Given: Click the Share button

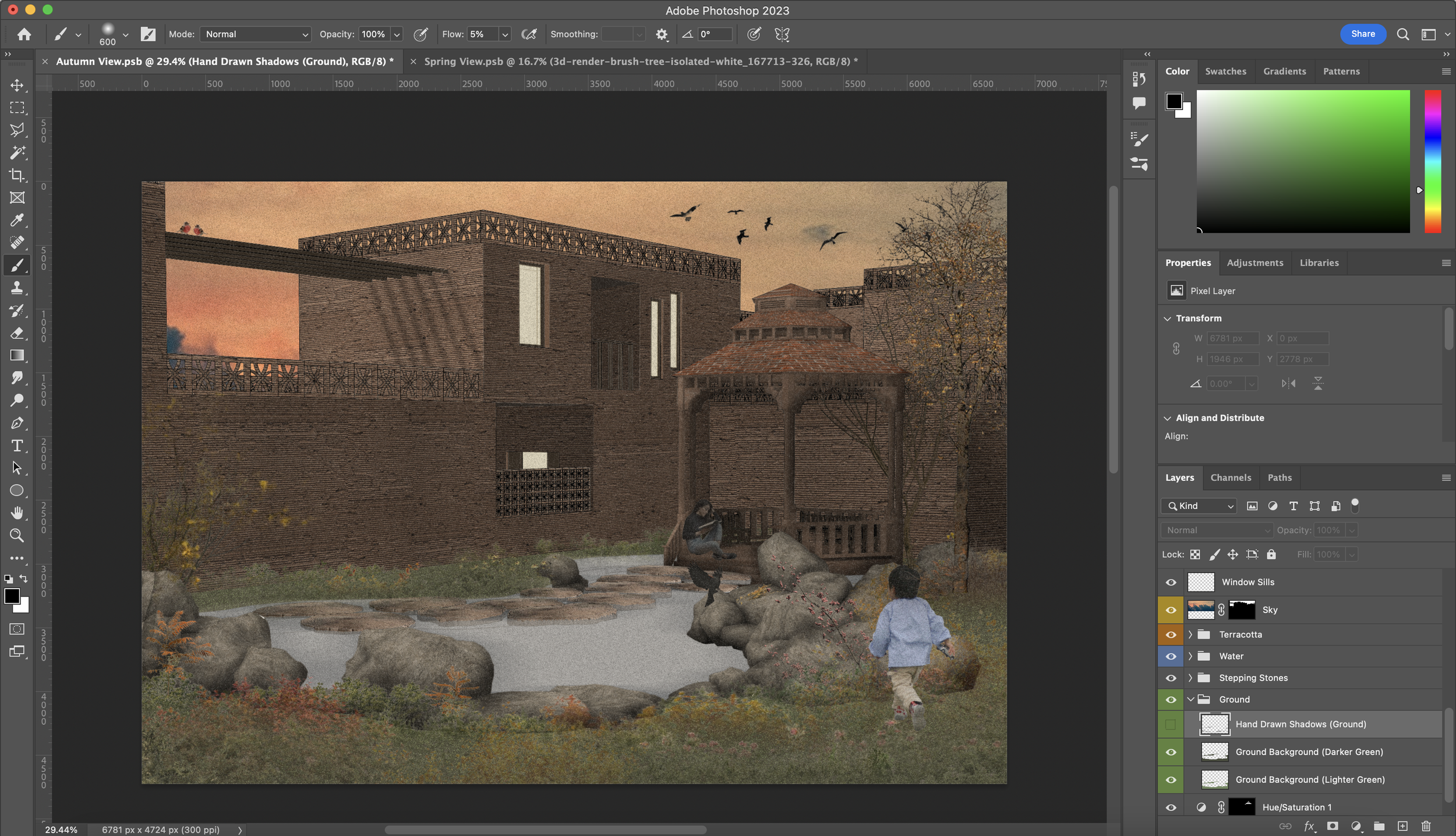Looking at the screenshot, I should click(x=1362, y=34).
